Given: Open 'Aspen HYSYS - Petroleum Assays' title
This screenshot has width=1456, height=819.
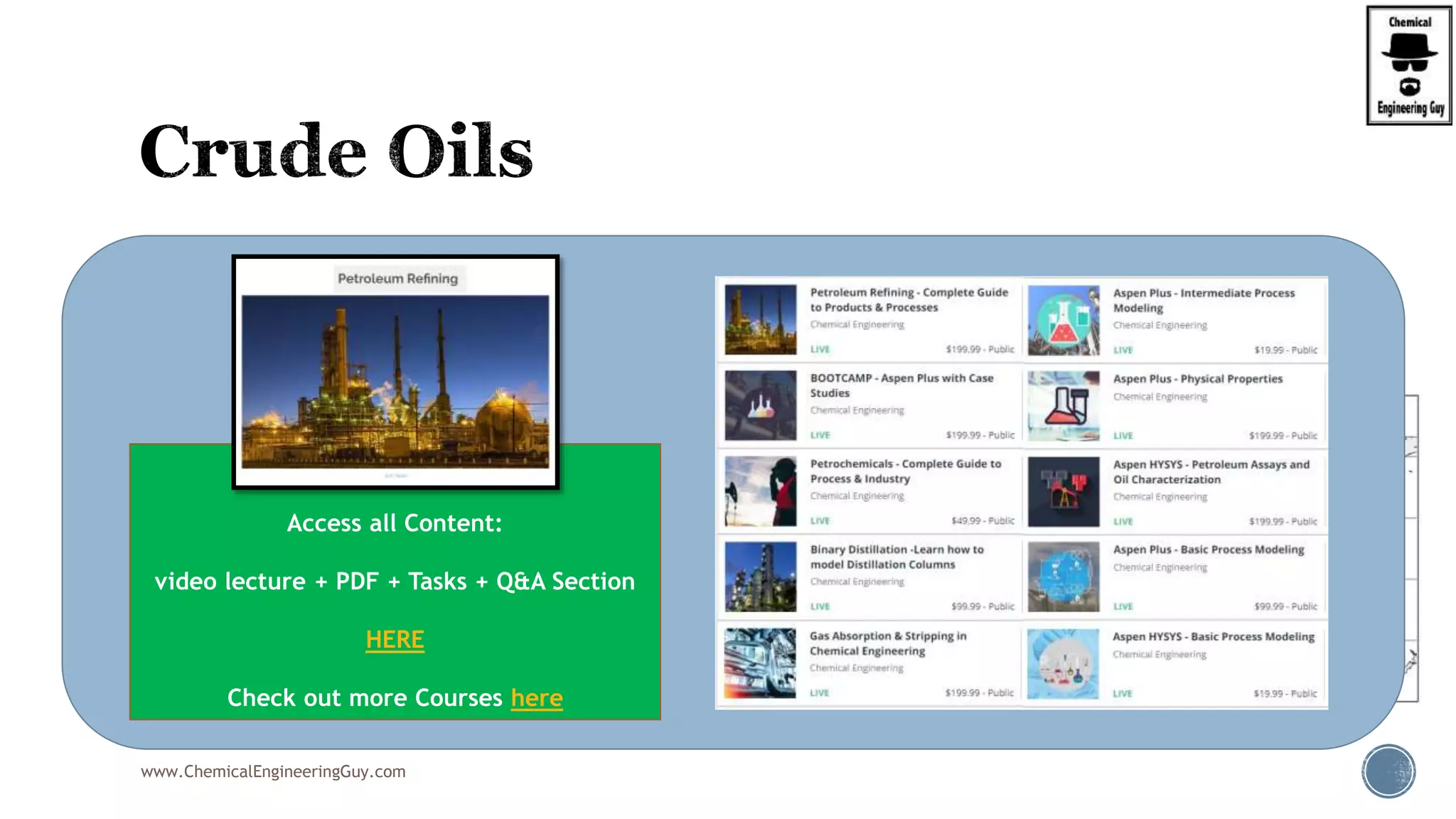Looking at the screenshot, I should (1211, 472).
